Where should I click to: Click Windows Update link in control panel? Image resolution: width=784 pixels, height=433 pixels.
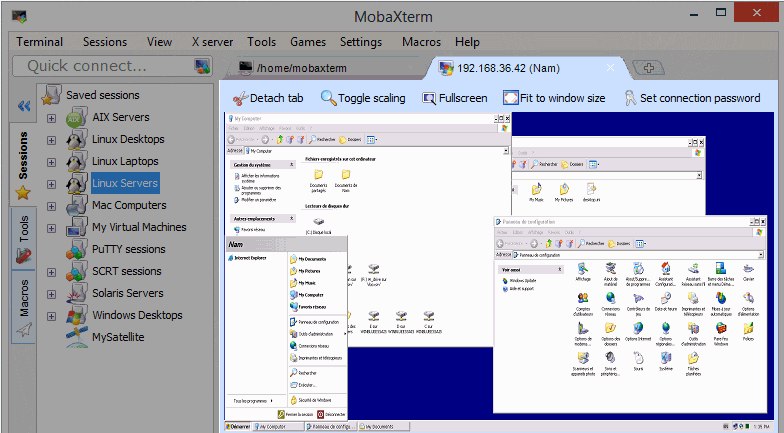pyautogui.click(x=520, y=281)
